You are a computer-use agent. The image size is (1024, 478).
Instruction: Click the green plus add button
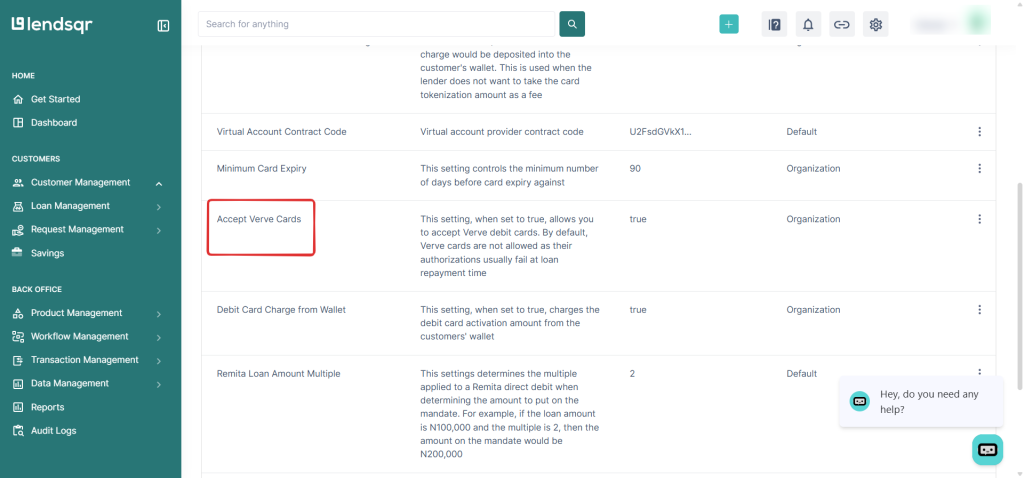729,24
